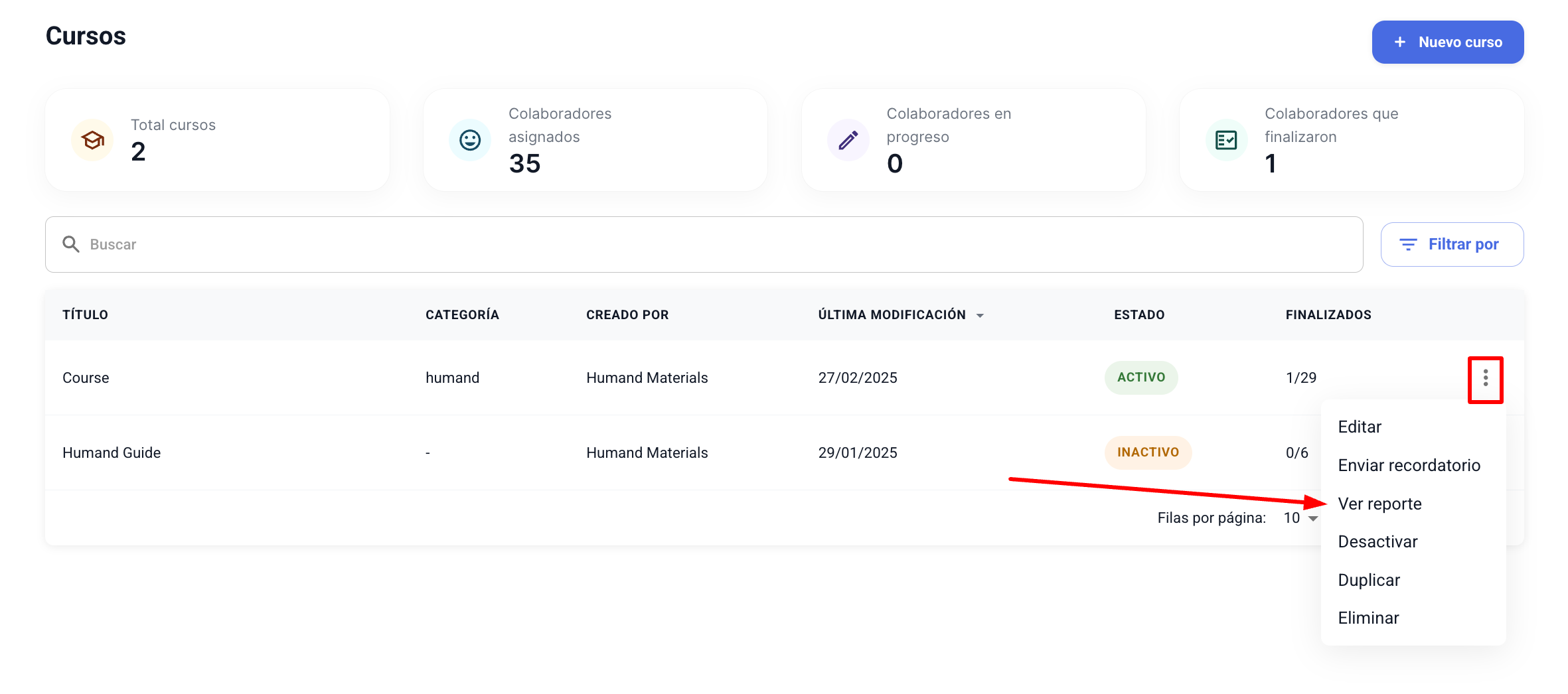Select Ver reporte menu option
The image size is (1568, 694).
1379,504
